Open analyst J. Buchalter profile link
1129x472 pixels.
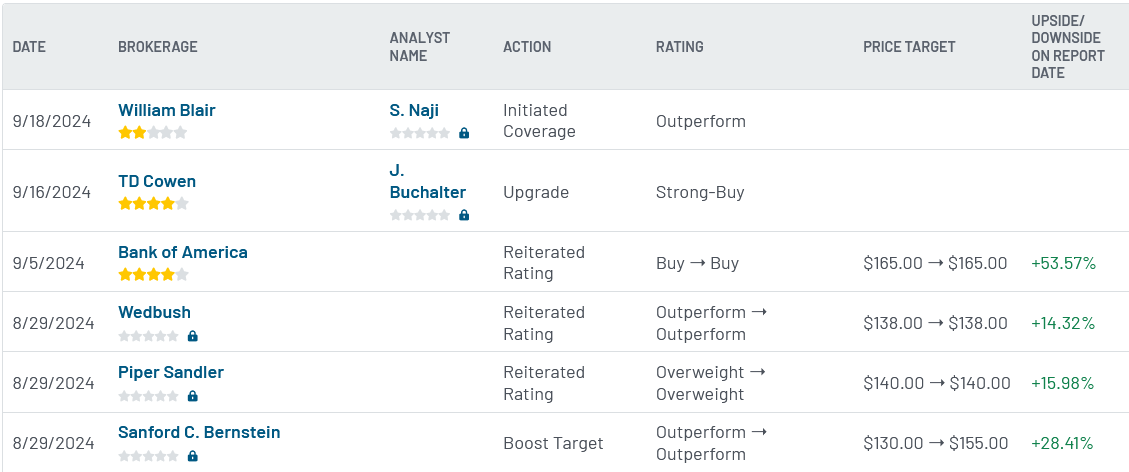[428, 181]
